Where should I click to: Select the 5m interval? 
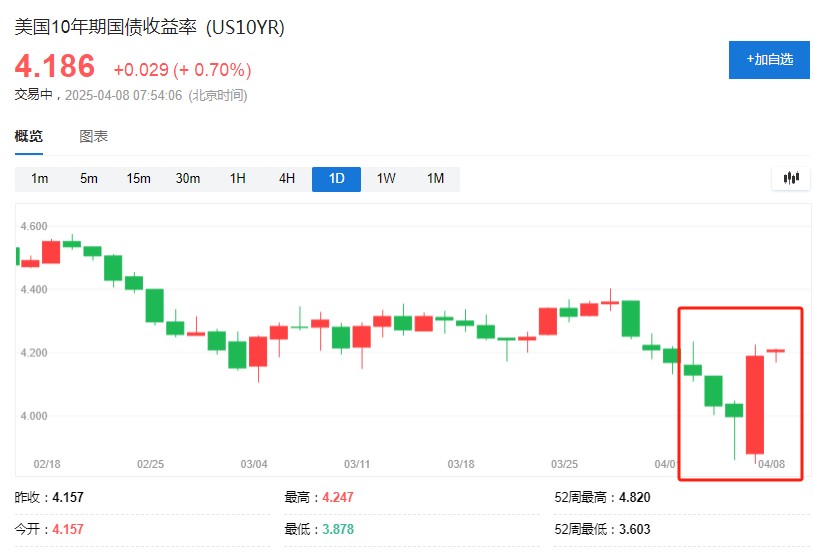point(89,179)
